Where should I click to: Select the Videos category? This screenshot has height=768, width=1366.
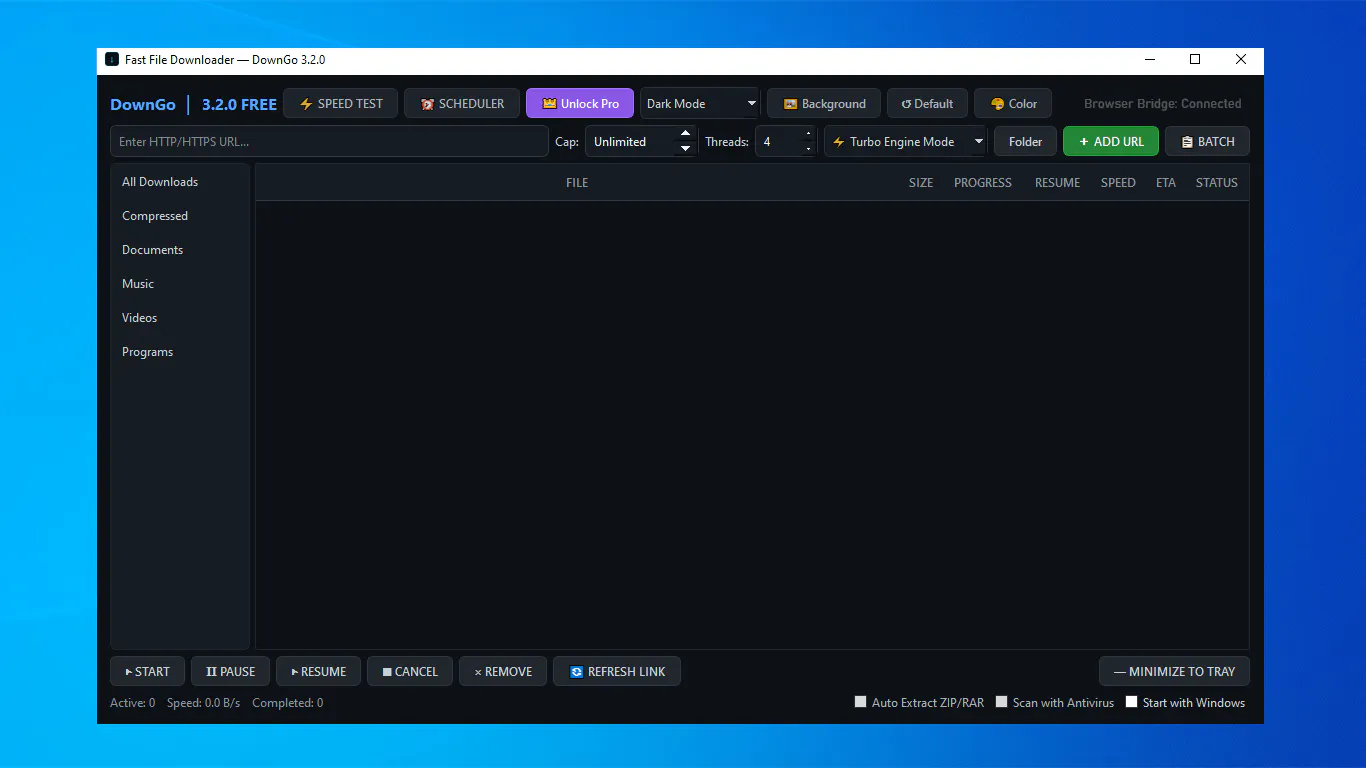click(180, 318)
